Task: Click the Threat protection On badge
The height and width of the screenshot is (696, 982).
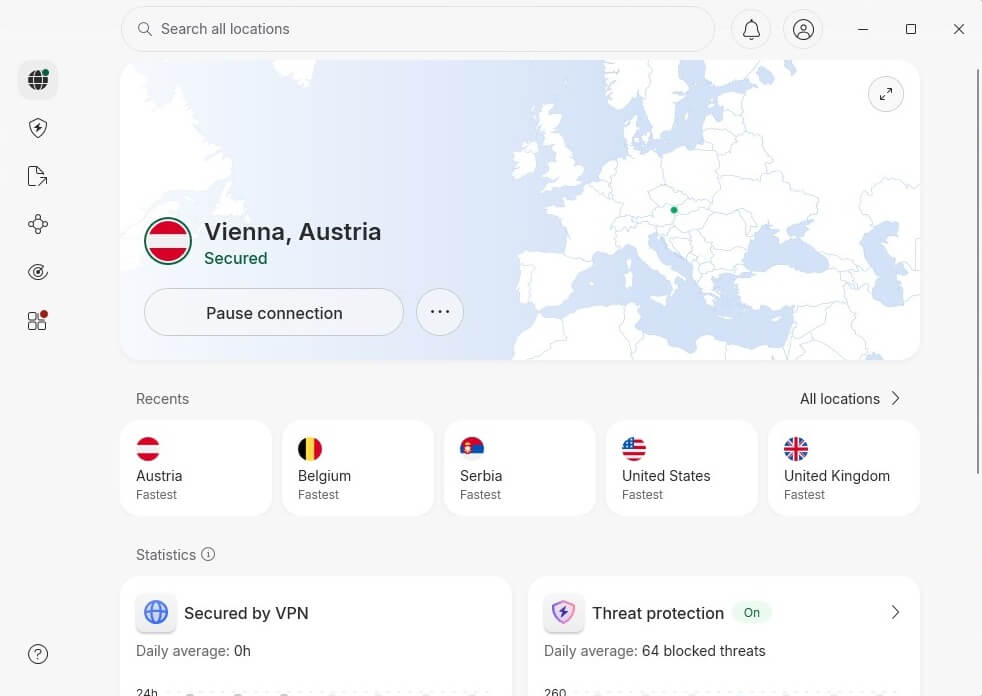Action: tap(752, 613)
